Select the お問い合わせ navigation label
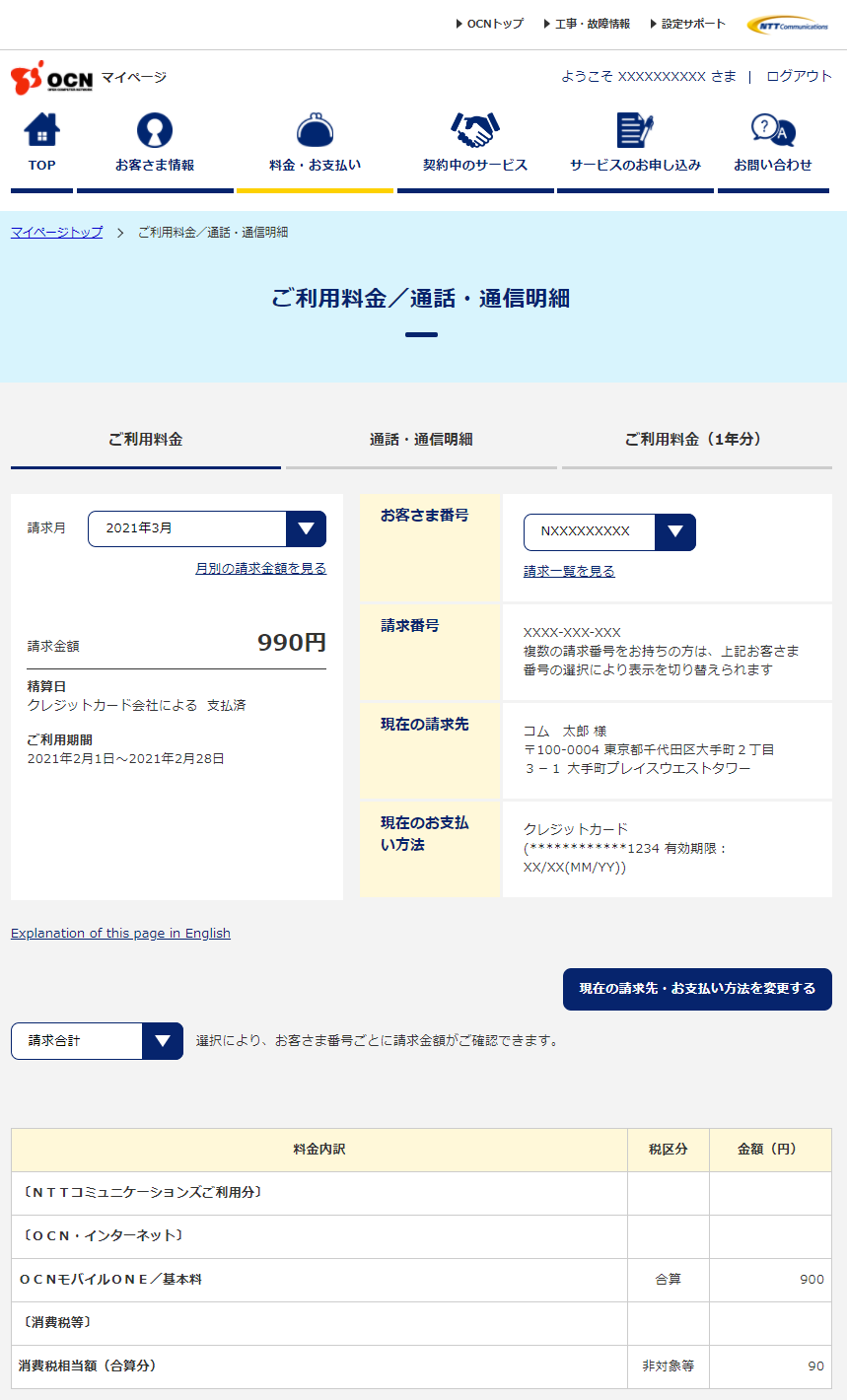847x1400 pixels. [x=773, y=165]
